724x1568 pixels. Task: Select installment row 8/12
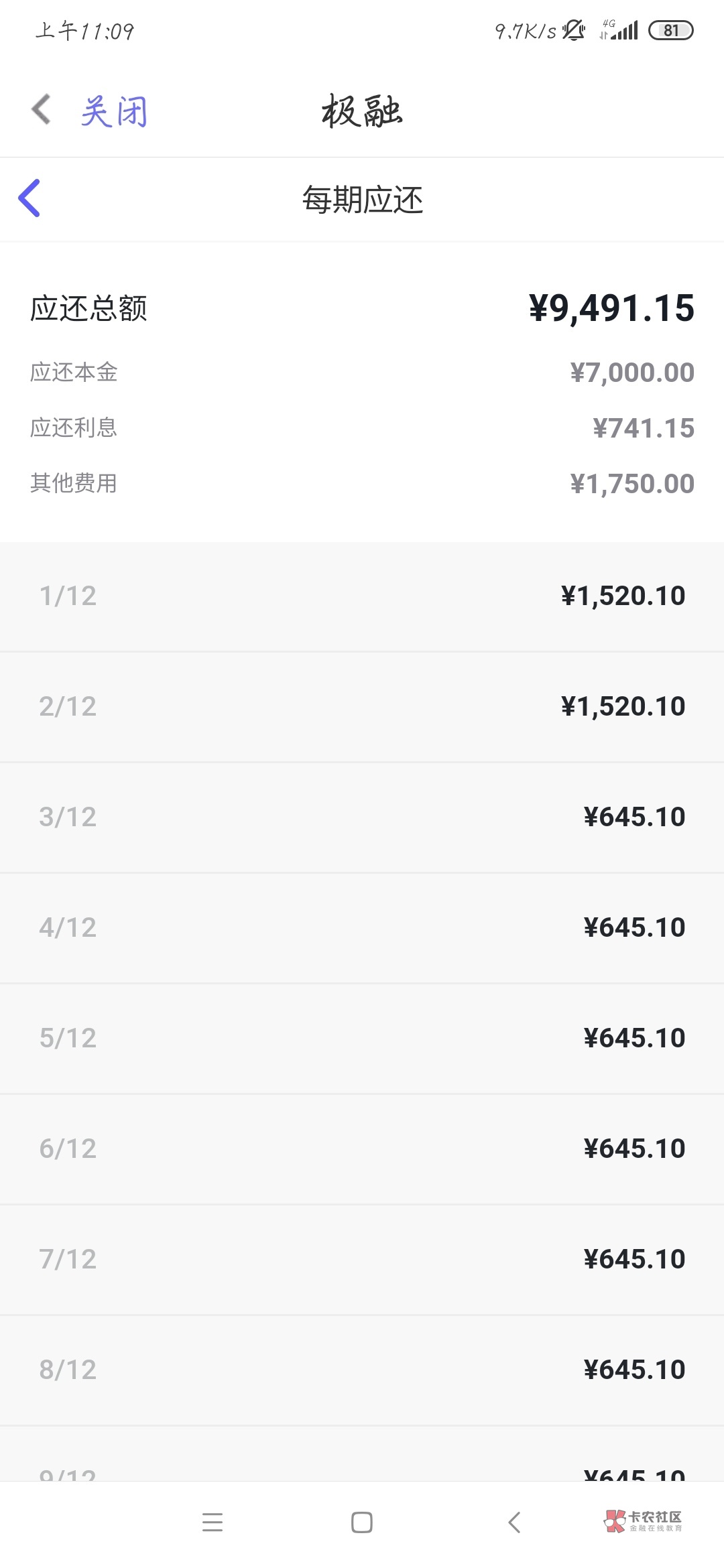(x=362, y=1370)
